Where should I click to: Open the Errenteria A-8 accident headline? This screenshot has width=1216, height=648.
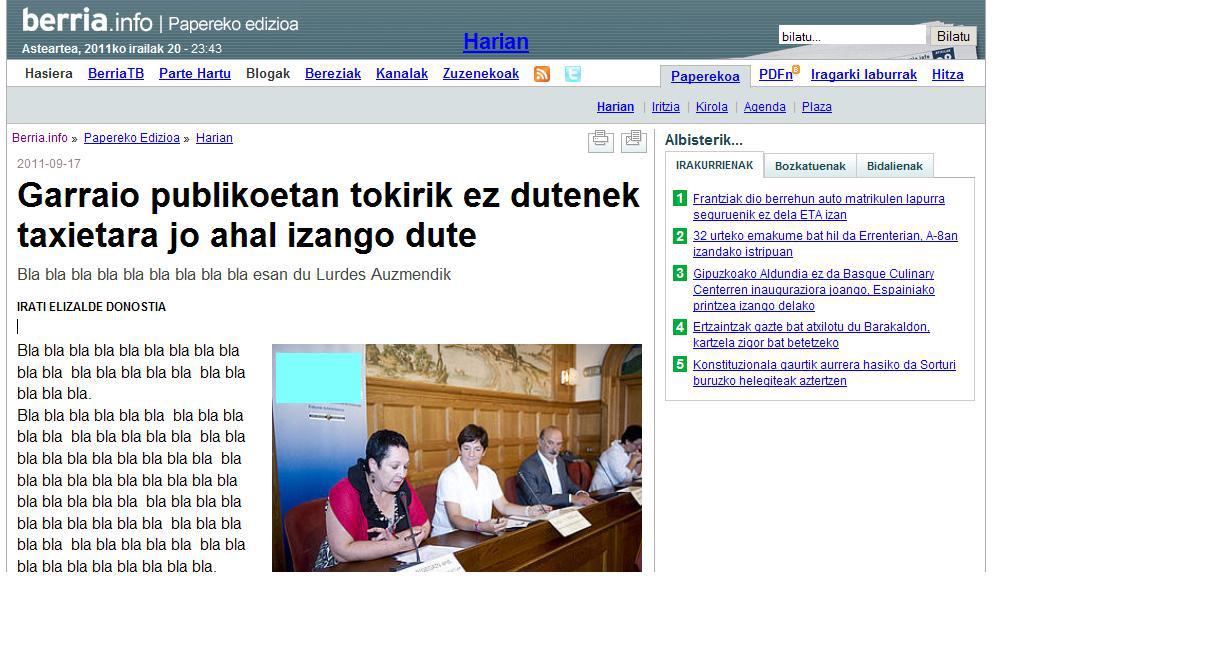point(824,244)
